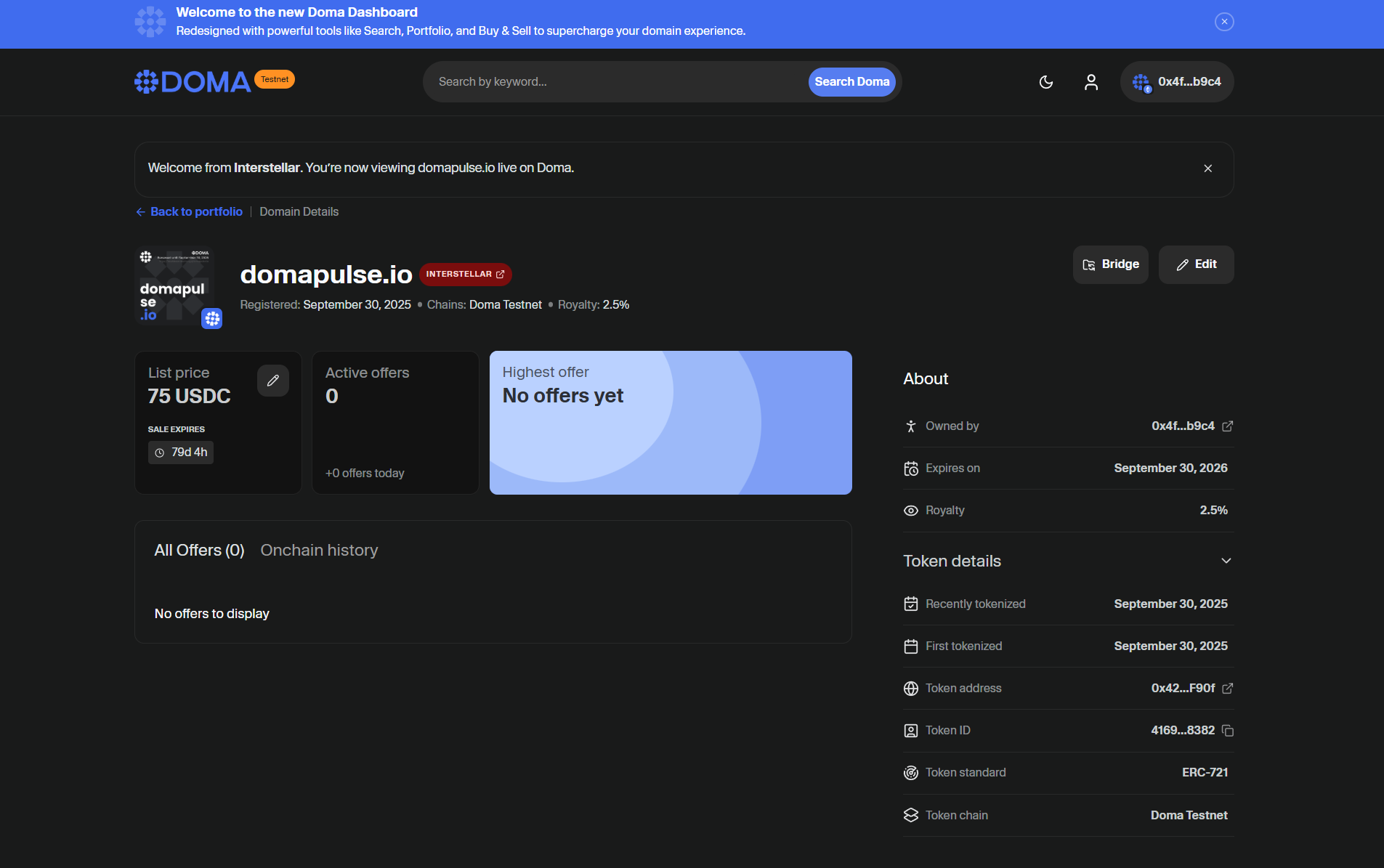Close the blue Doma Dashboard banner

[1224, 22]
